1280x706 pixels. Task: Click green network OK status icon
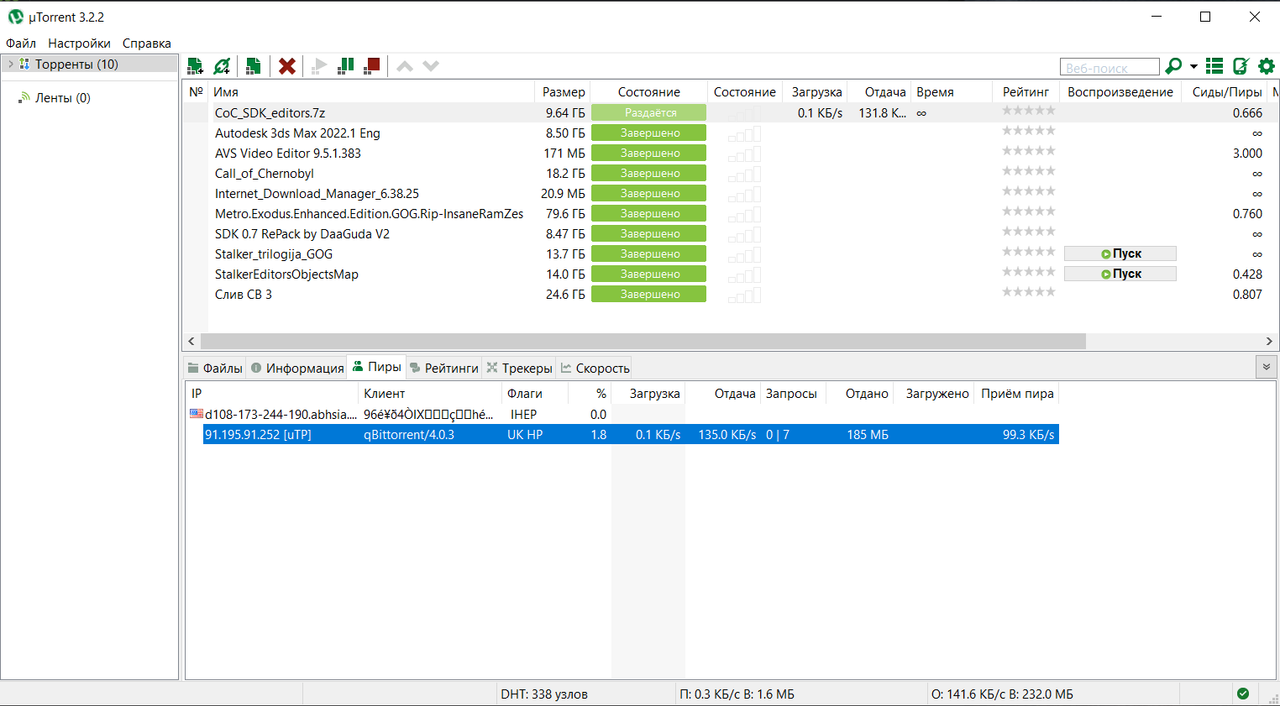coord(1242,694)
